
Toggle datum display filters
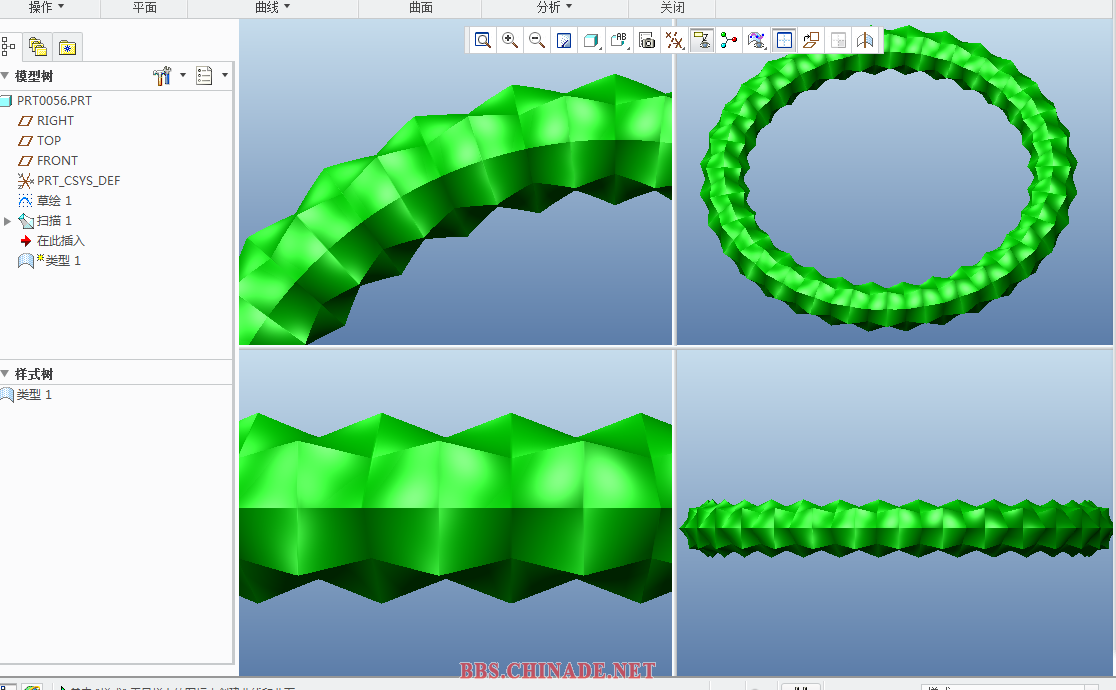click(x=675, y=40)
